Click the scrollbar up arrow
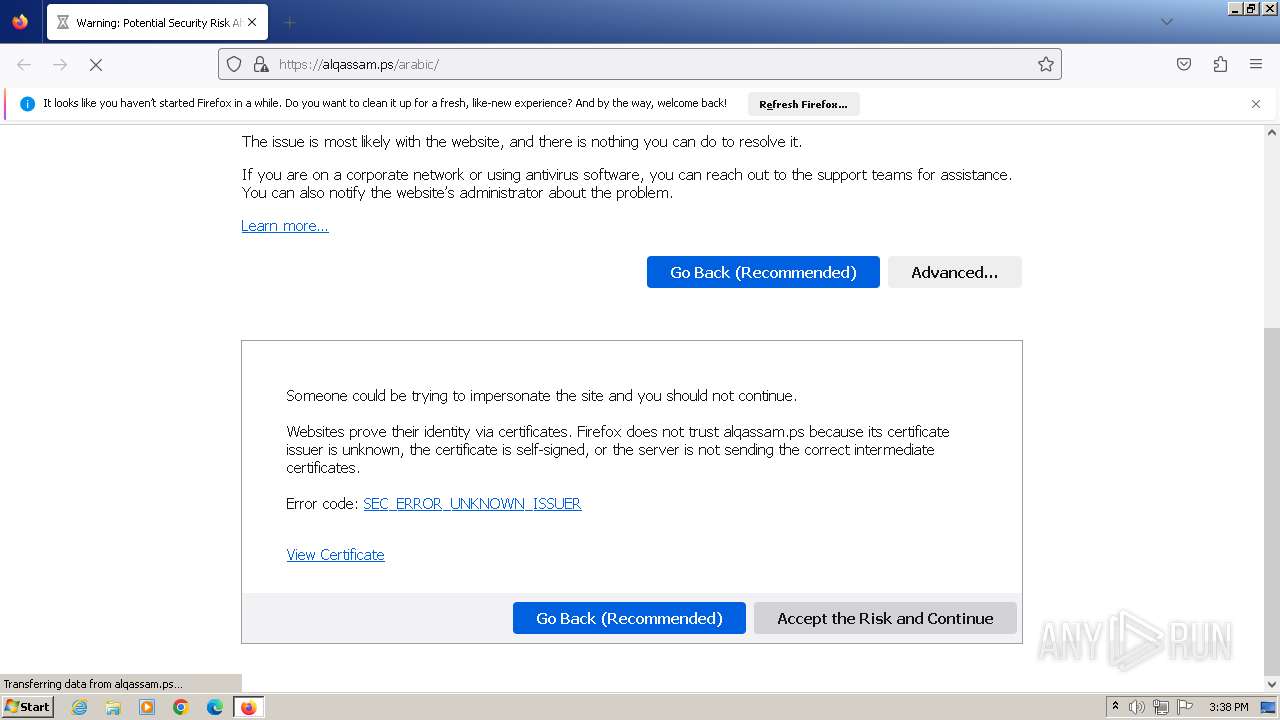This screenshot has height=720, width=1280. pyautogui.click(x=1272, y=132)
